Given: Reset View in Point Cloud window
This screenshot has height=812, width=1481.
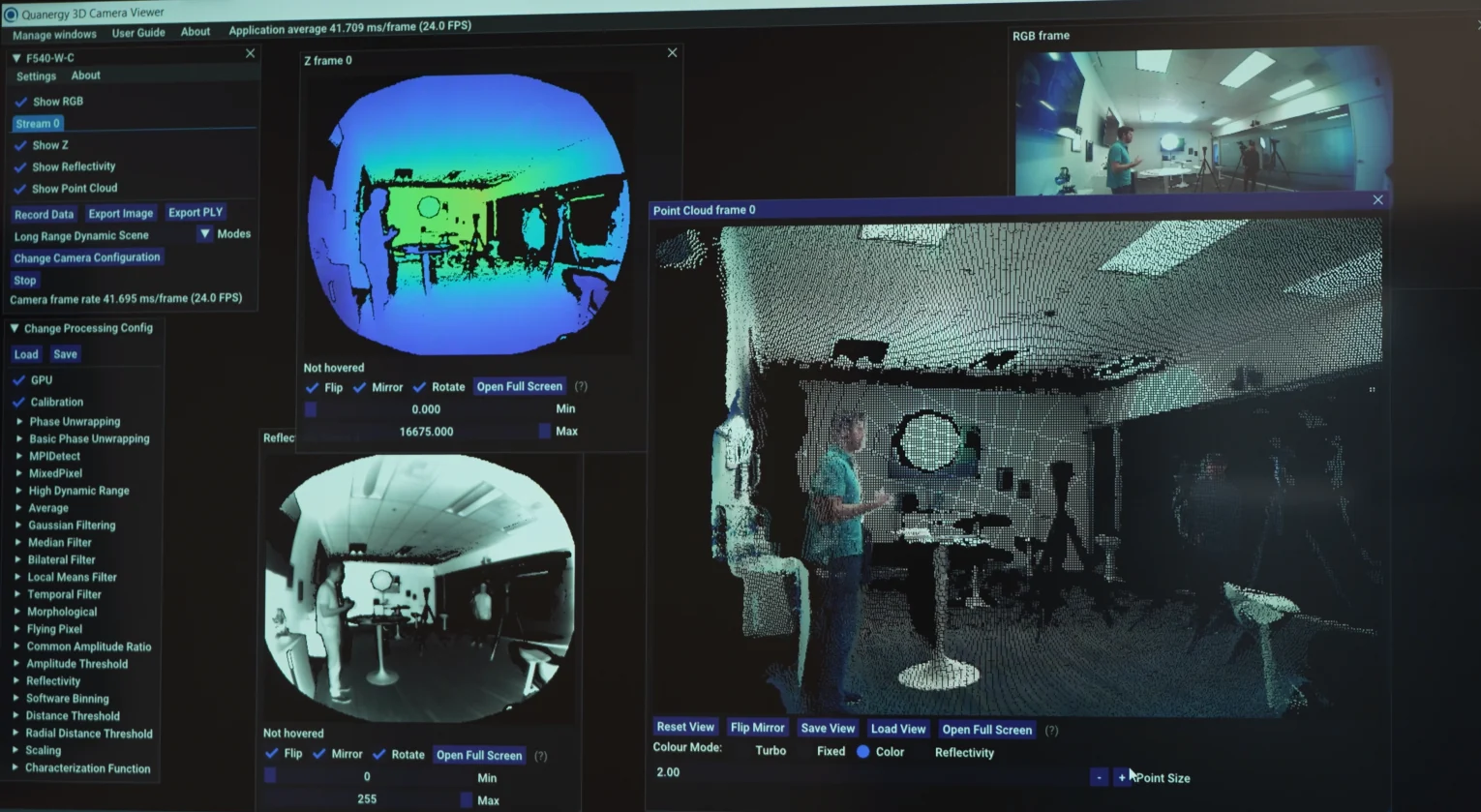Looking at the screenshot, I should (685, 727).
